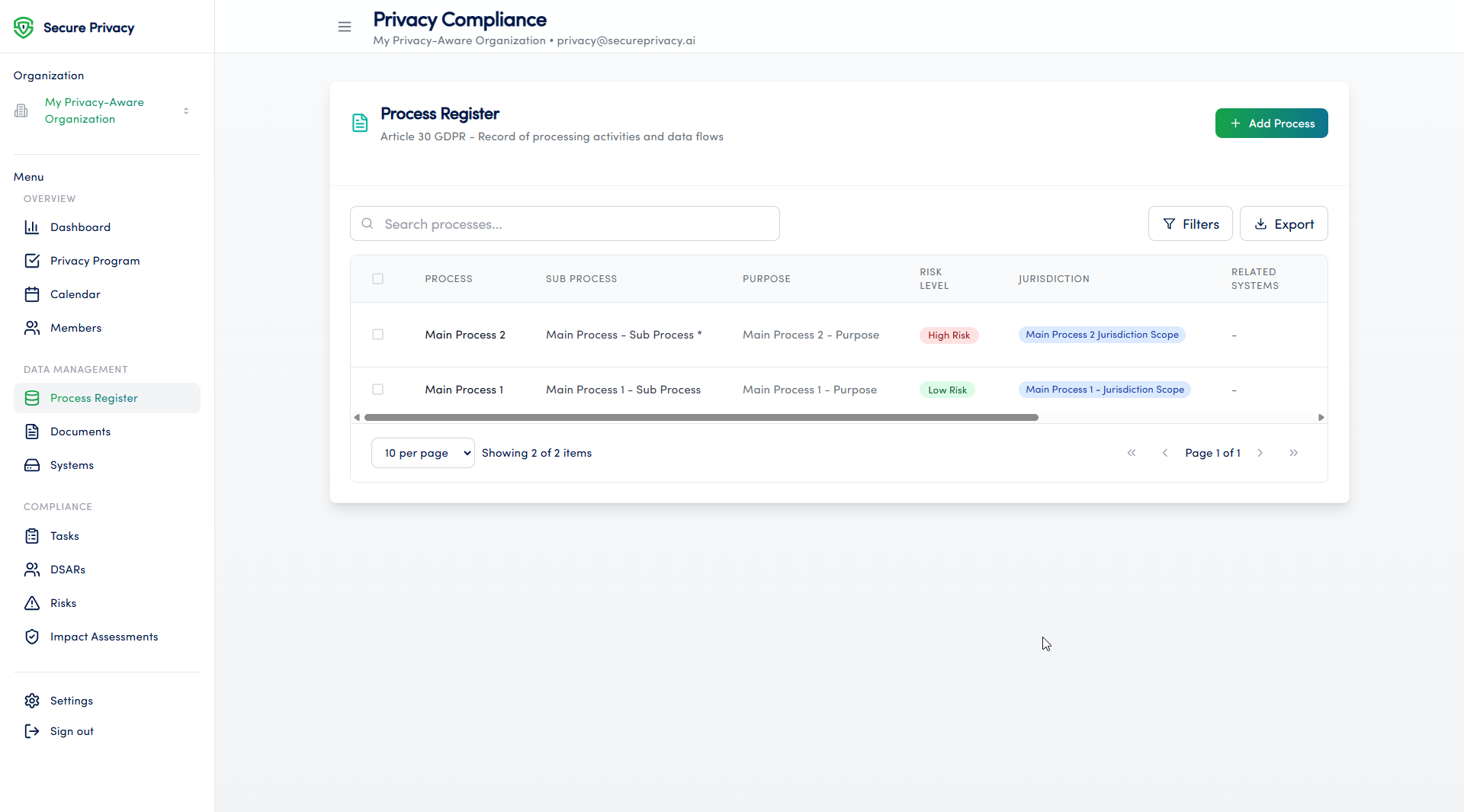The width and height of the screenshot is (1464, 812).
Task: Click the Add Process button
Action: click(1271, 123)
